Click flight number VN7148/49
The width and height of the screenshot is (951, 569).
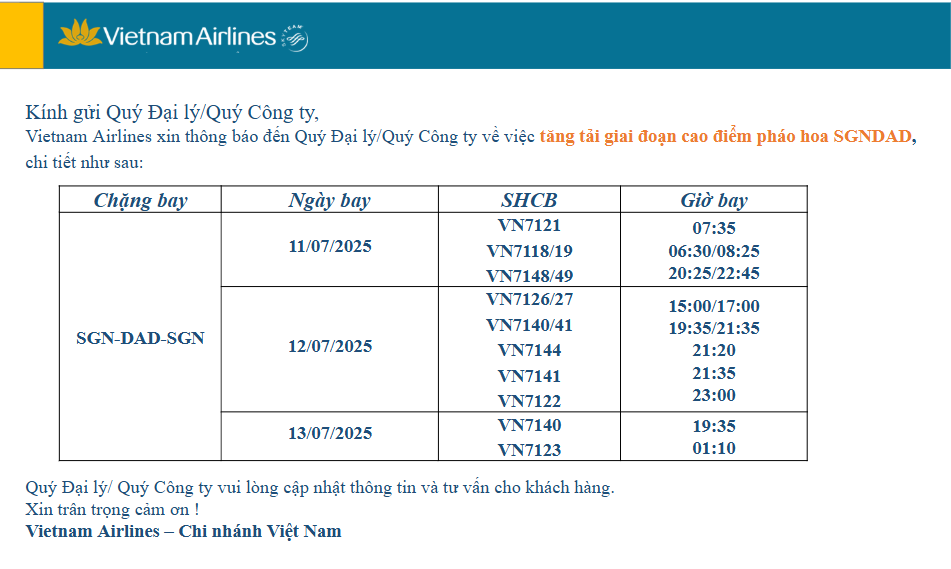tap(529, 276)
